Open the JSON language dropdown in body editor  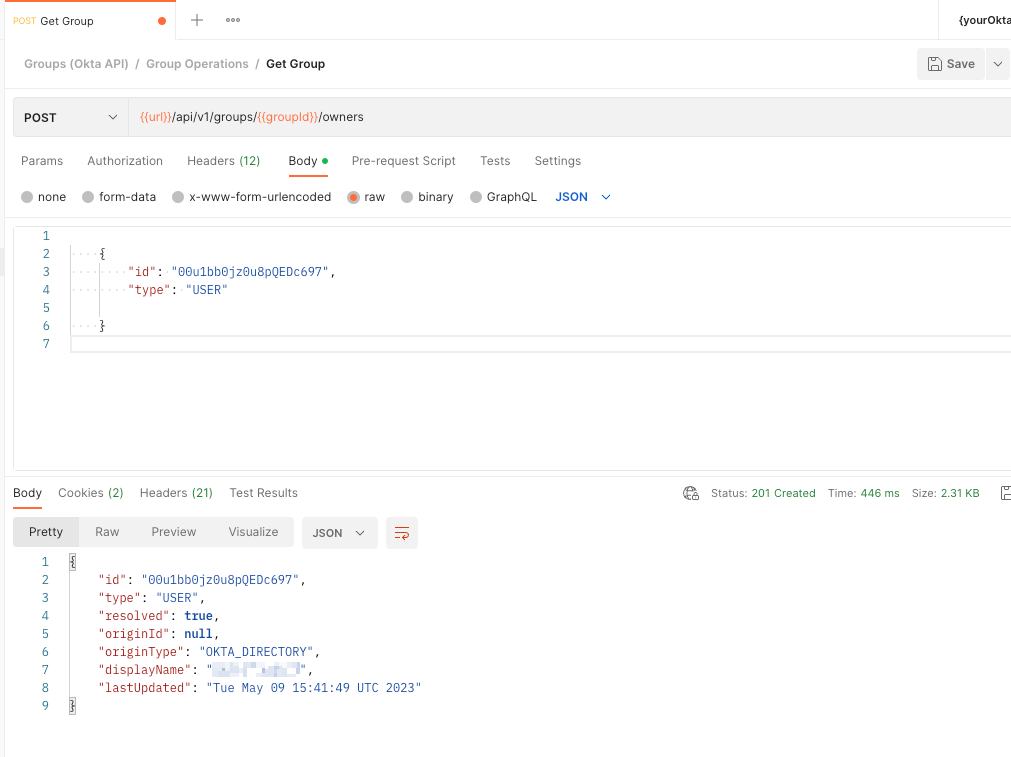582,197
